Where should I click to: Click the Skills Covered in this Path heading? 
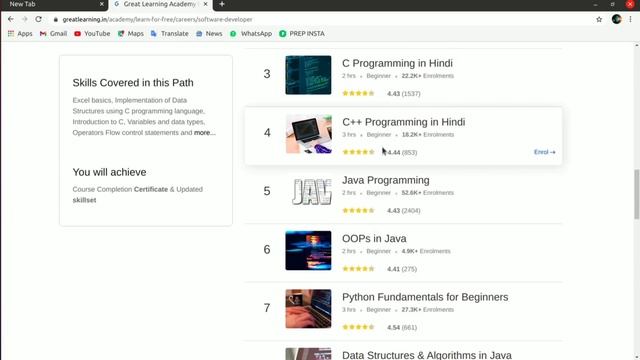point(133,82)
